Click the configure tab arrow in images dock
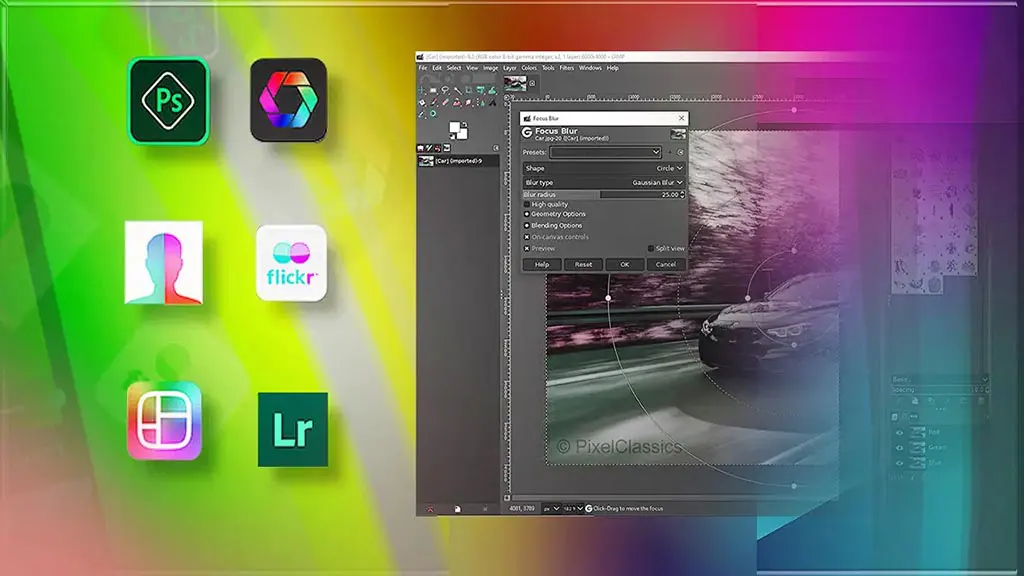Image resolution: width=1024 pixels, height=576 pixels. [496, 148]
